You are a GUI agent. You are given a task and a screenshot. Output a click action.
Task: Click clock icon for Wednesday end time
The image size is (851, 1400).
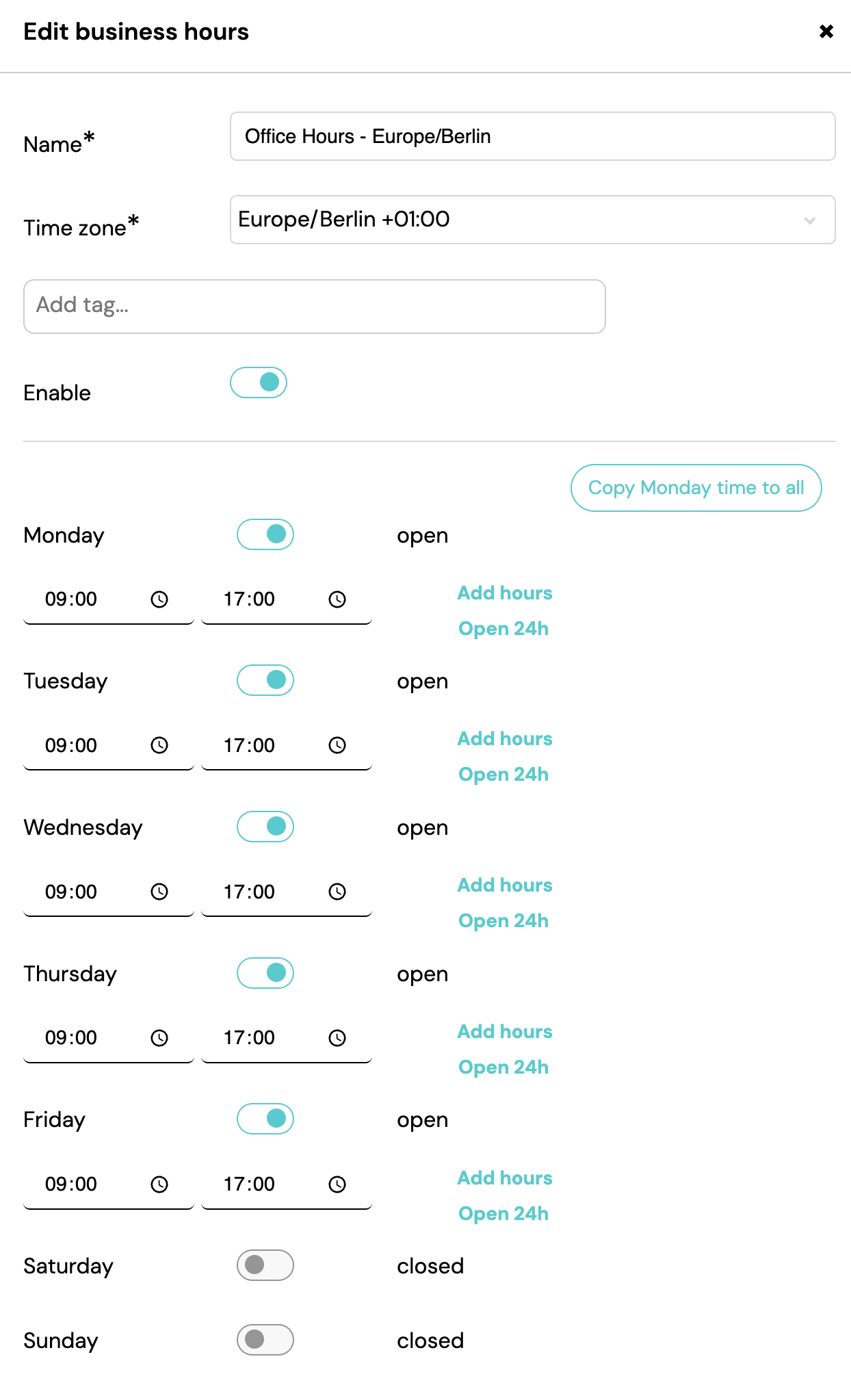(337, 892)
